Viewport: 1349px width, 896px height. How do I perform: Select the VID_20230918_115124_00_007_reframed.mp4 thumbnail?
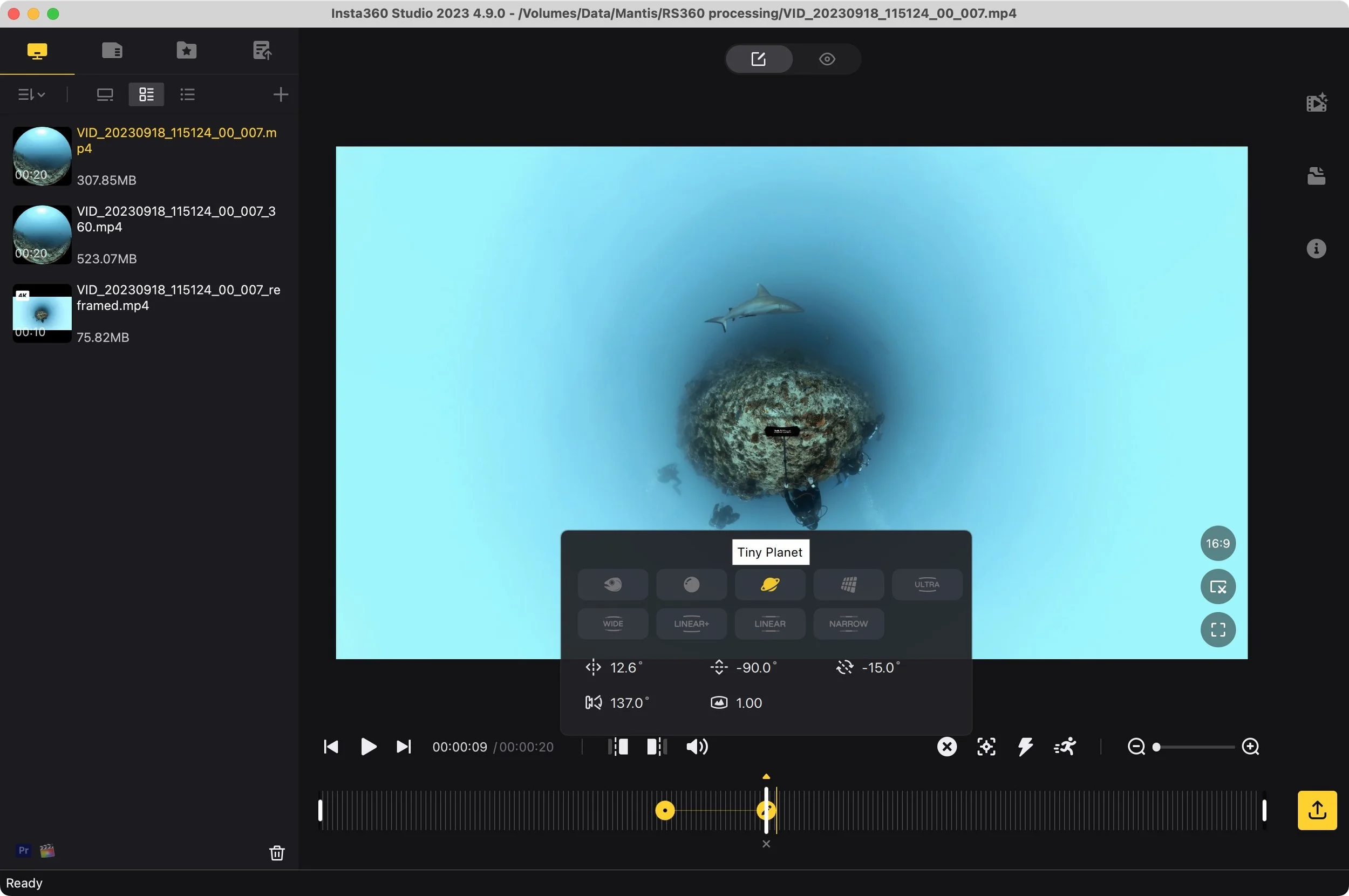click(x=40, y=313)
